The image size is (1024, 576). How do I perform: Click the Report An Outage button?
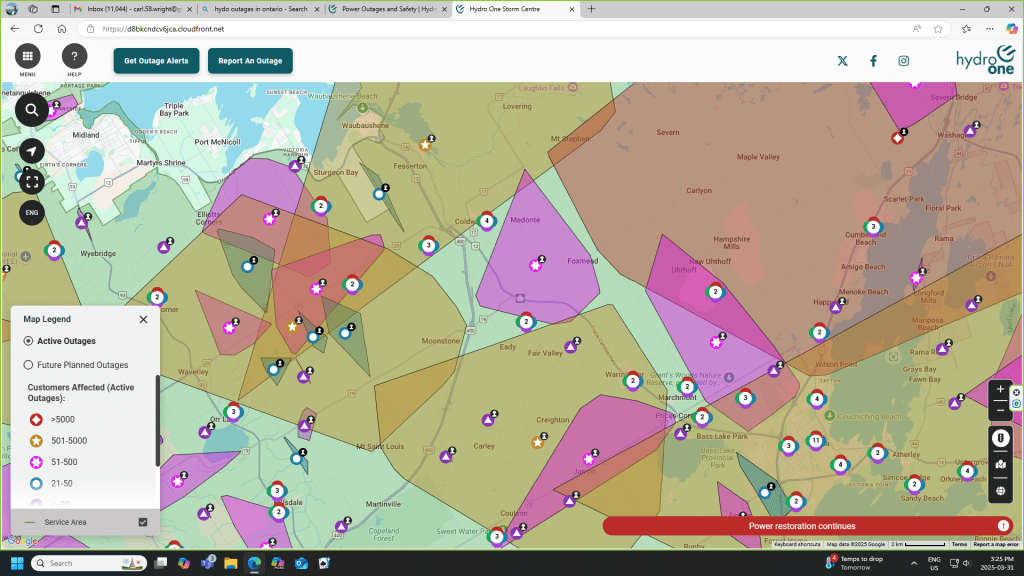[x=250, y=61]
